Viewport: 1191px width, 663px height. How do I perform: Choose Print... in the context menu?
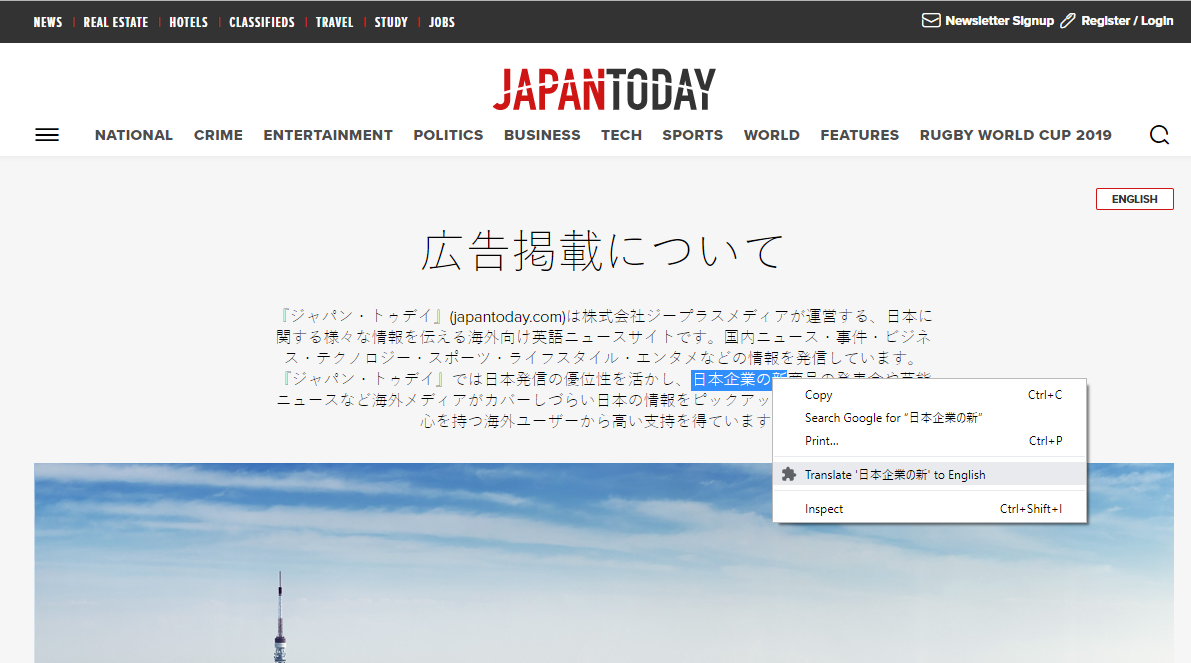(x=930, y=440)
